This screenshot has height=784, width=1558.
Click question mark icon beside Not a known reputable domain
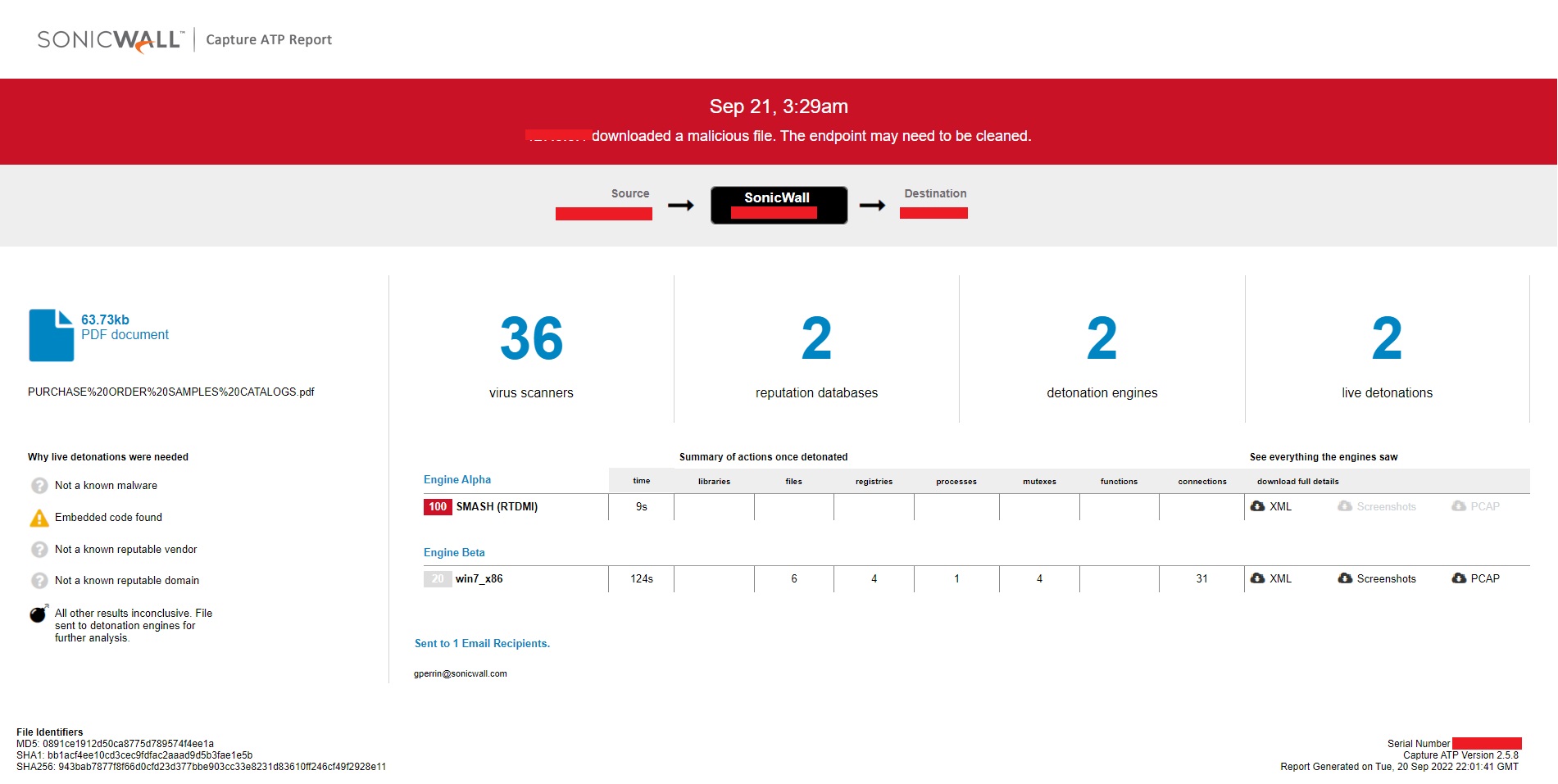tap(39, 581)
